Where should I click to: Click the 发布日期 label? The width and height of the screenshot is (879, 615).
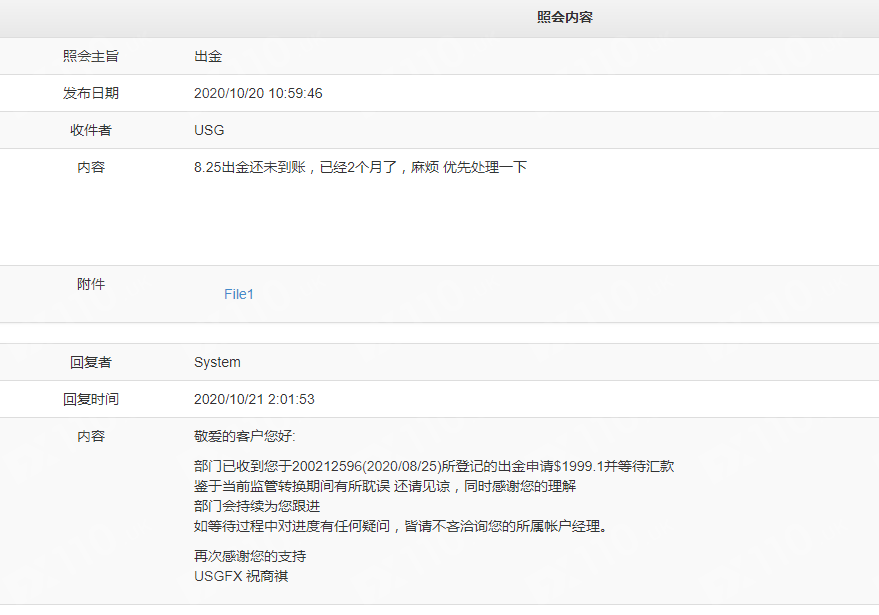click(x=91, y=93)
